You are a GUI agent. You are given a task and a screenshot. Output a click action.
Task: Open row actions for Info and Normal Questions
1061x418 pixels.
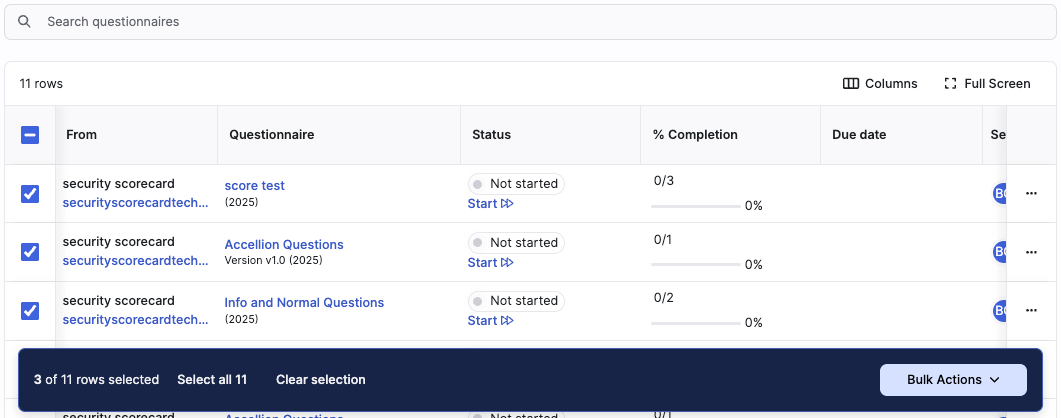click(1031, 310)
